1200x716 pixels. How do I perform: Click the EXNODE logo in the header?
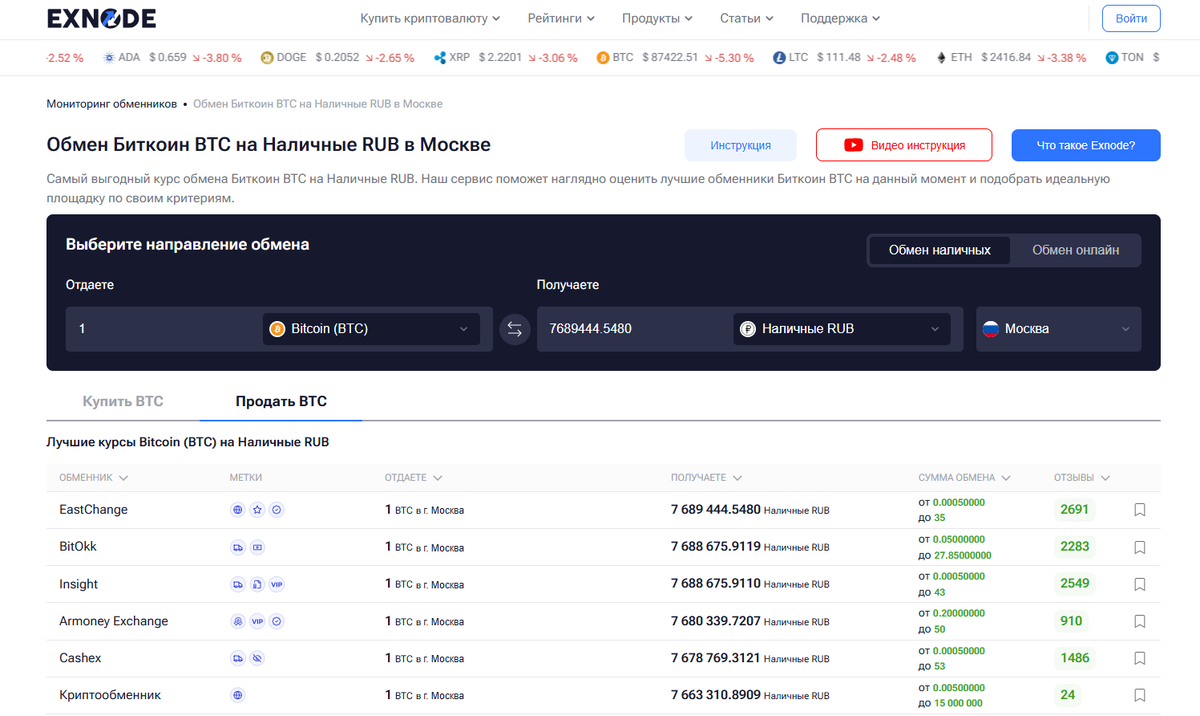tap(100, 18)
